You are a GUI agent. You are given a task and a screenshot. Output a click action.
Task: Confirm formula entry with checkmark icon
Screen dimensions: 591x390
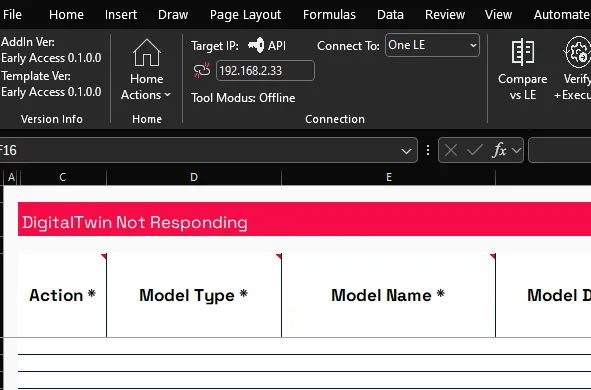click(x=475, y=150)
